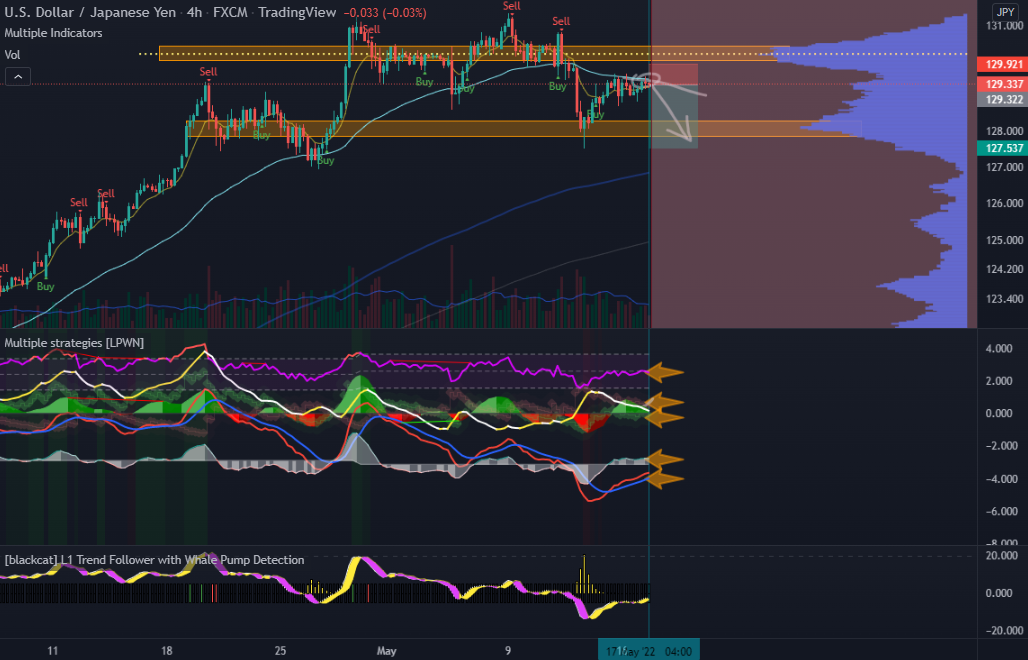1028x660 pixels.
Task: Click the 17 May '22 04:00 crosshair time label
Action: point(648,651)
